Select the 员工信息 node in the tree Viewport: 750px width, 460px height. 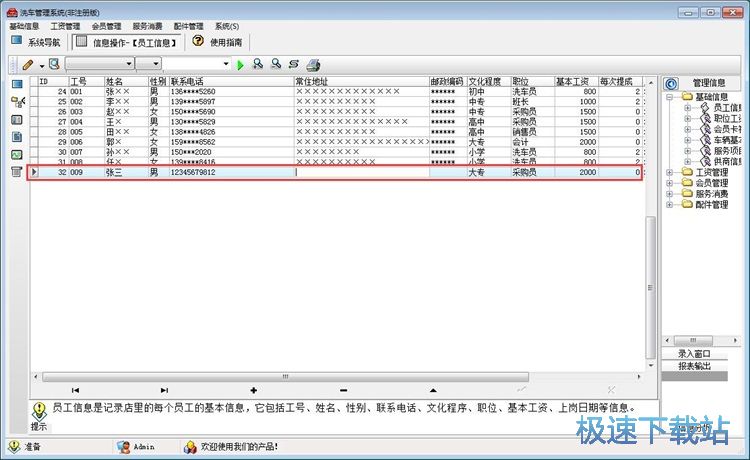coord(727,108)
